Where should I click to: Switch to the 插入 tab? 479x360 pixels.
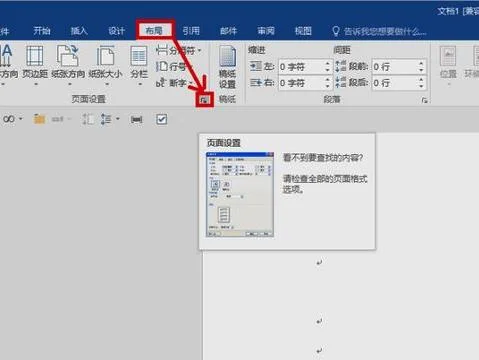pyautogui.click(x=79, y=31)
